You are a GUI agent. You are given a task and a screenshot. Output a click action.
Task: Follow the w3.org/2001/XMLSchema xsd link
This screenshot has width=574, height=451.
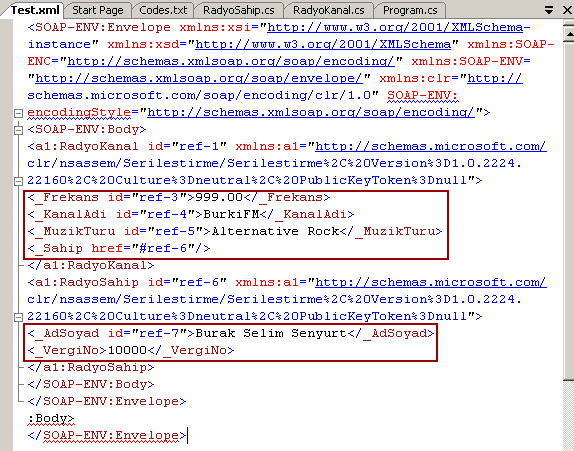(x=323, y=45)
